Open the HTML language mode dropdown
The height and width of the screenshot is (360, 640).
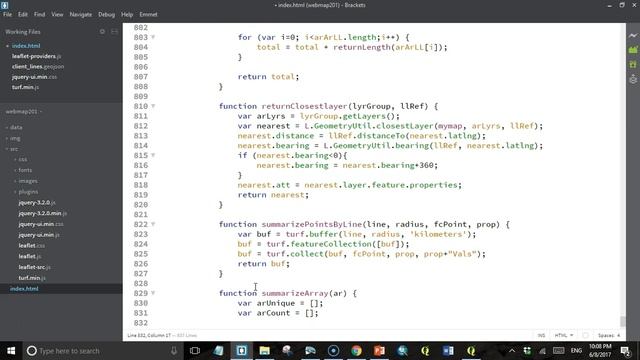(x=564, y=335)
